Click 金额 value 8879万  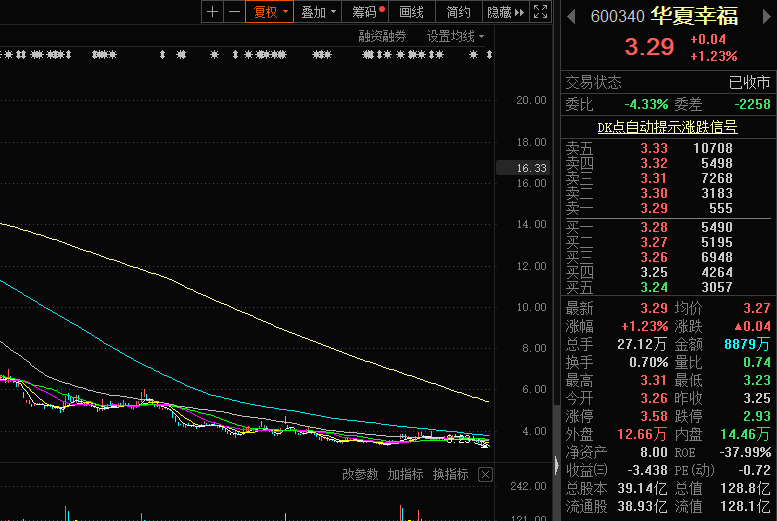pos(747,344)
